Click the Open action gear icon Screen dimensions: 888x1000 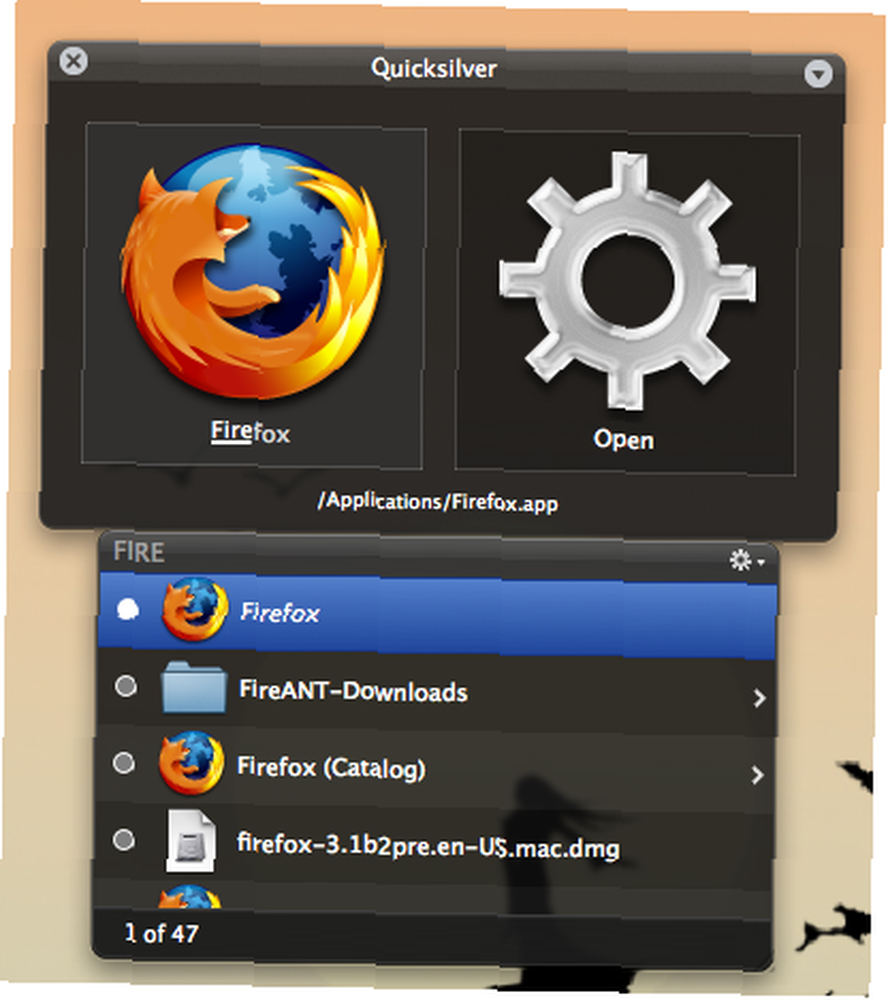click(627, 281)
